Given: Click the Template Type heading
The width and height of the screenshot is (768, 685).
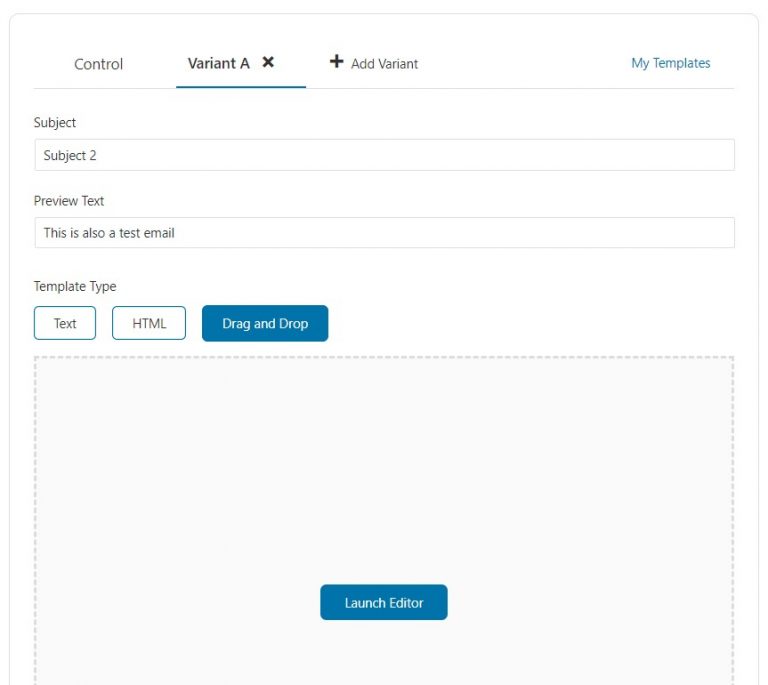Looking at the screenshot, I should (75, 286).
